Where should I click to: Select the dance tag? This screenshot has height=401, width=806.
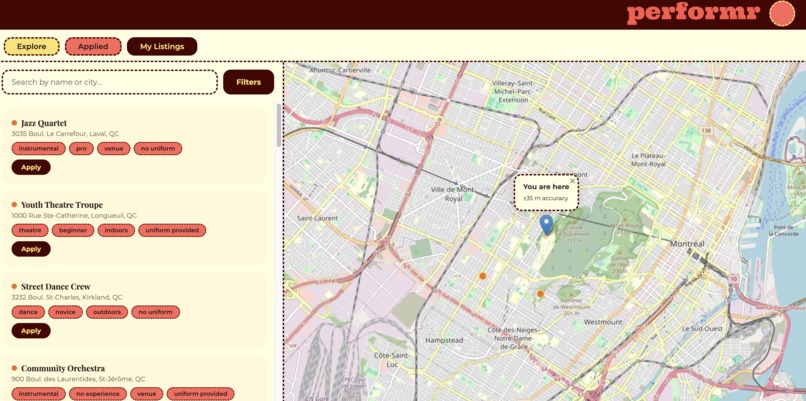(x=28, y=312)
